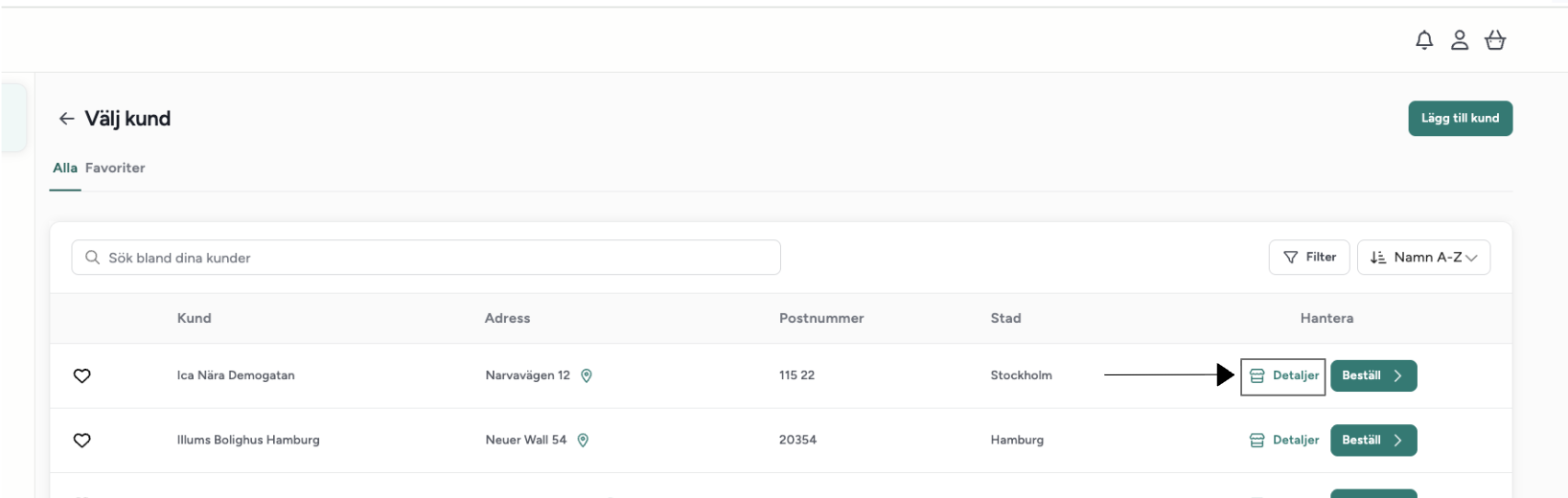Open the shopping basket icon

[1495, 40]
